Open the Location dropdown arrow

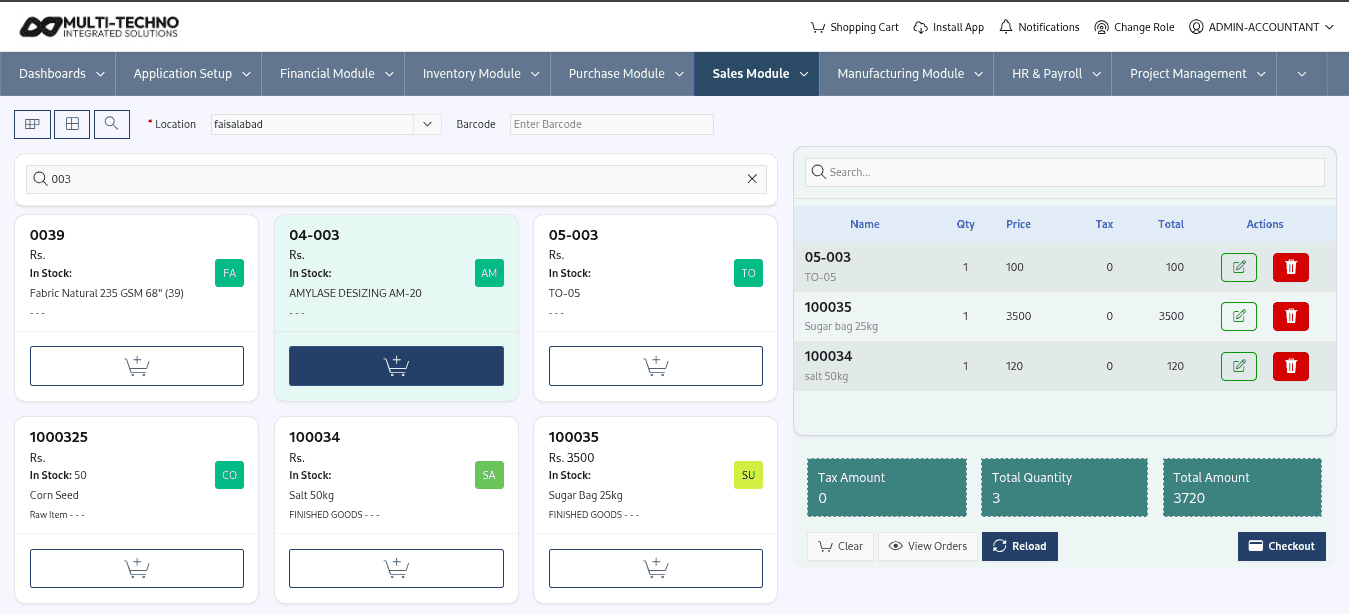click(x=427, y=124)
